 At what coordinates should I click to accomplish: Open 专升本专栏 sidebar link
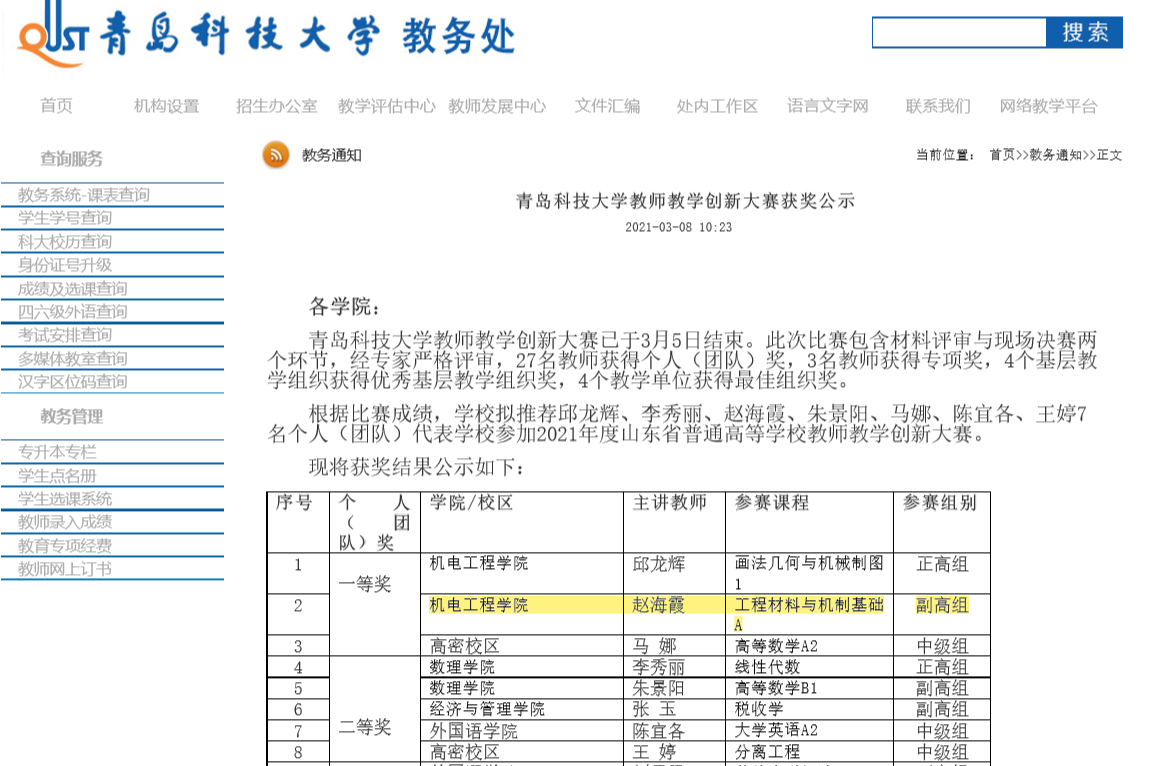point(57,452)
